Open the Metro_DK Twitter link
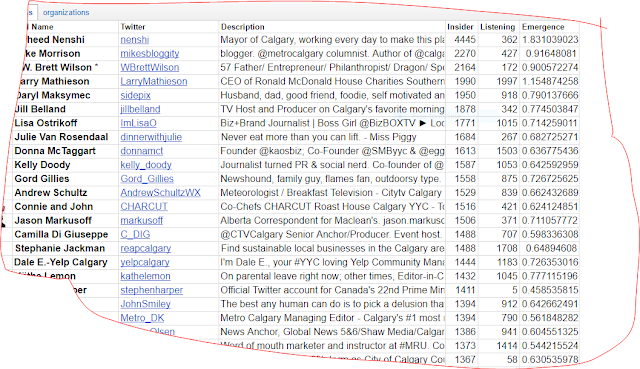Screen dimensions: 640x369 pyautogui.click(x=142, y=318)
